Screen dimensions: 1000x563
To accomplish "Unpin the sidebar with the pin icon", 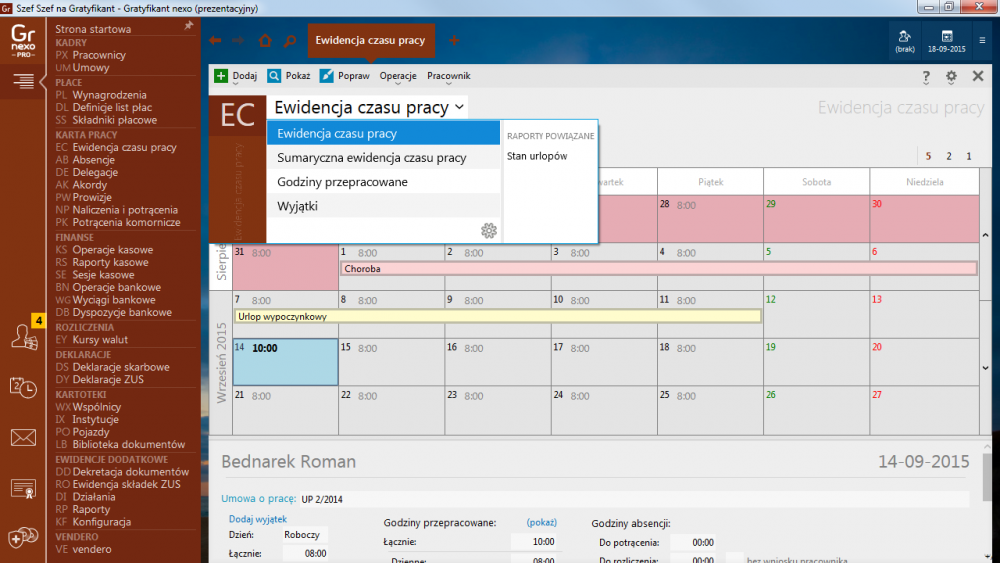I will coord(189,26).
